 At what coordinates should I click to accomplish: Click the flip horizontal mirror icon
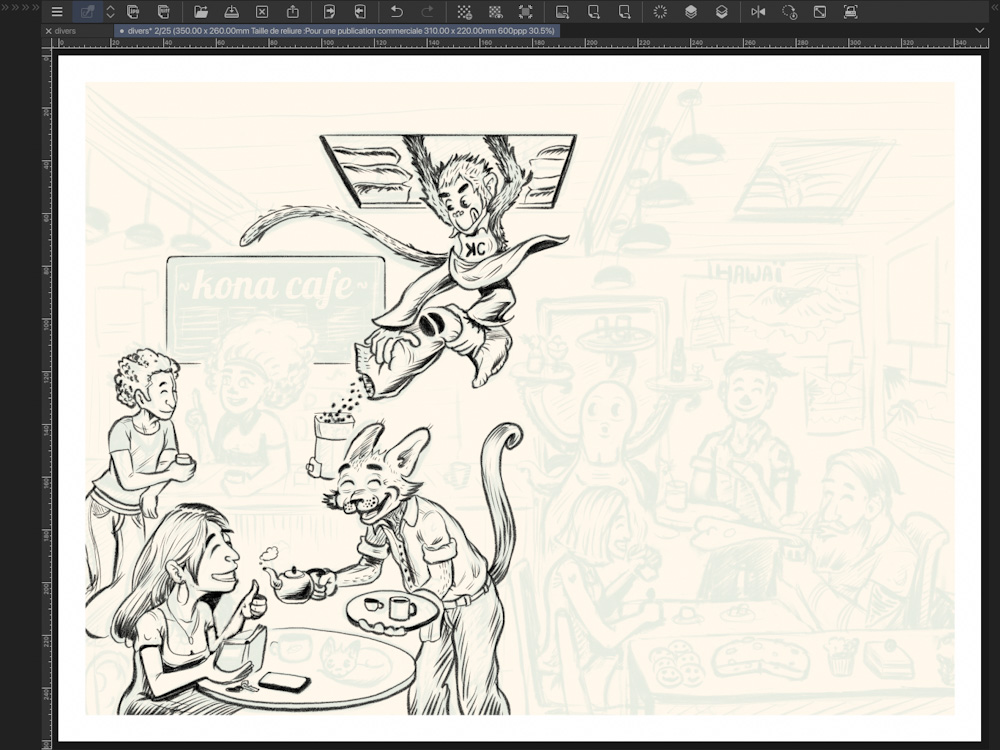(758, 12)
